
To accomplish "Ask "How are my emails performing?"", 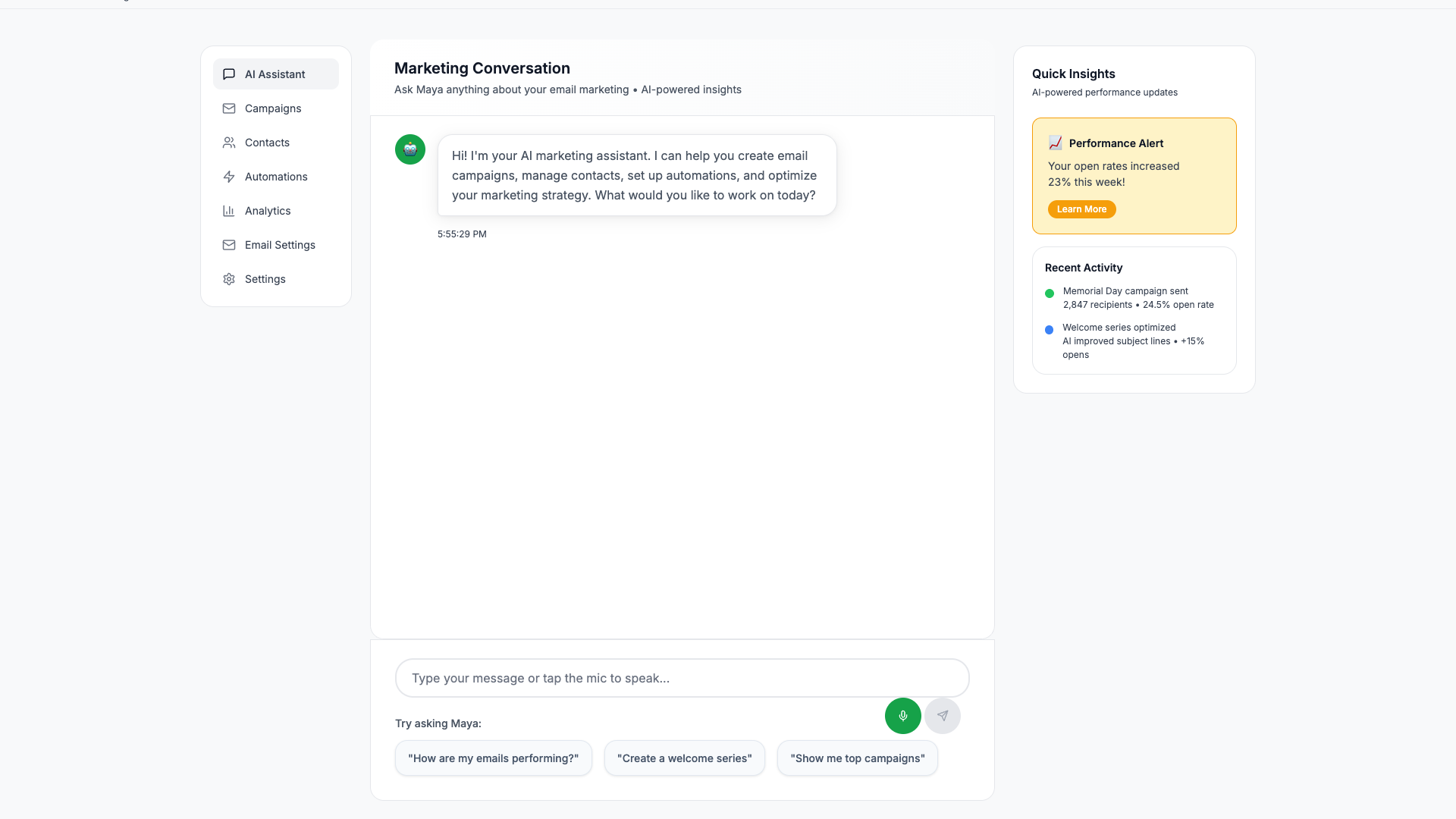I will (493, 758).
